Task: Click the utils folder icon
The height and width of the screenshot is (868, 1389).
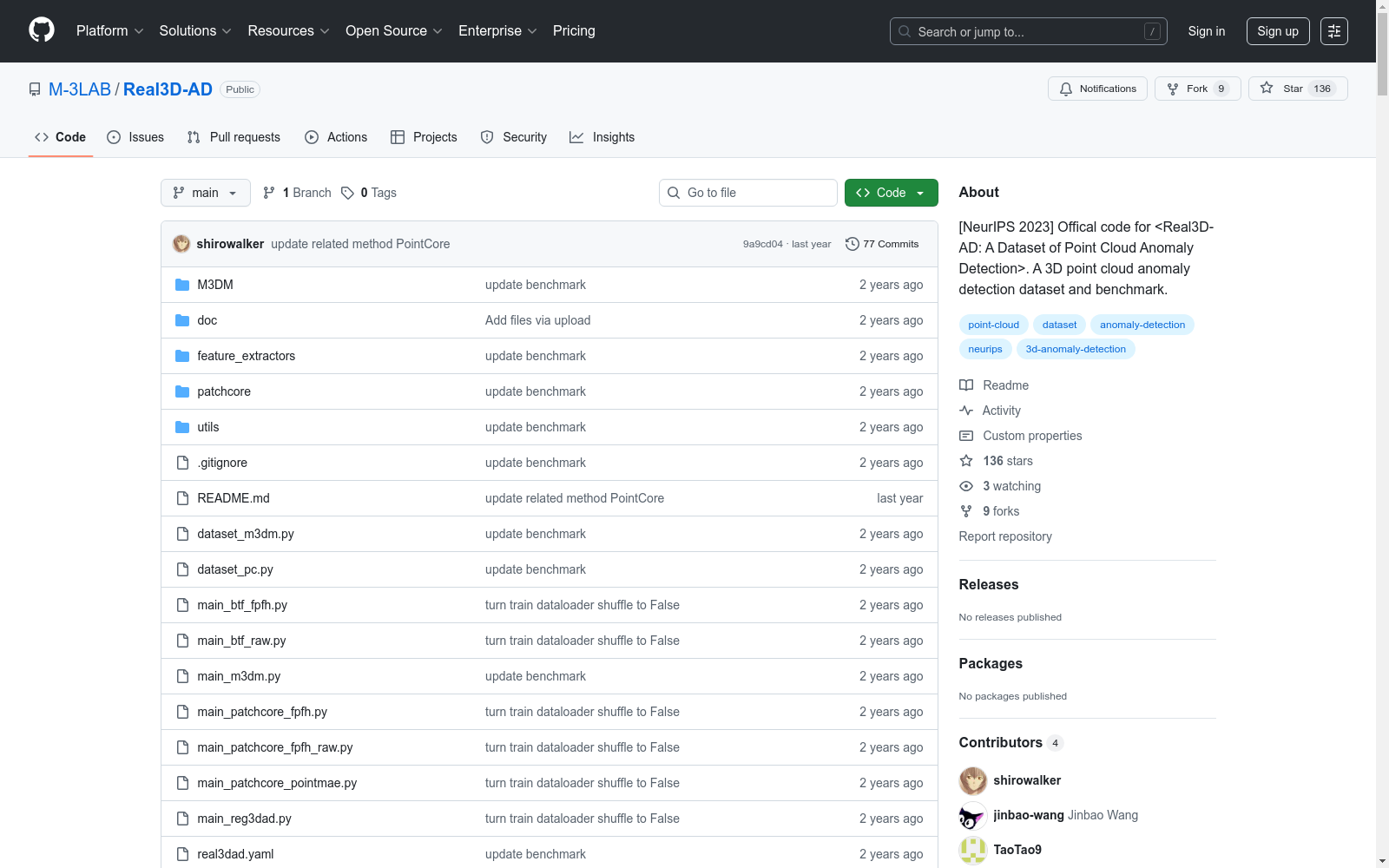Action: click(x=182, y=427)
